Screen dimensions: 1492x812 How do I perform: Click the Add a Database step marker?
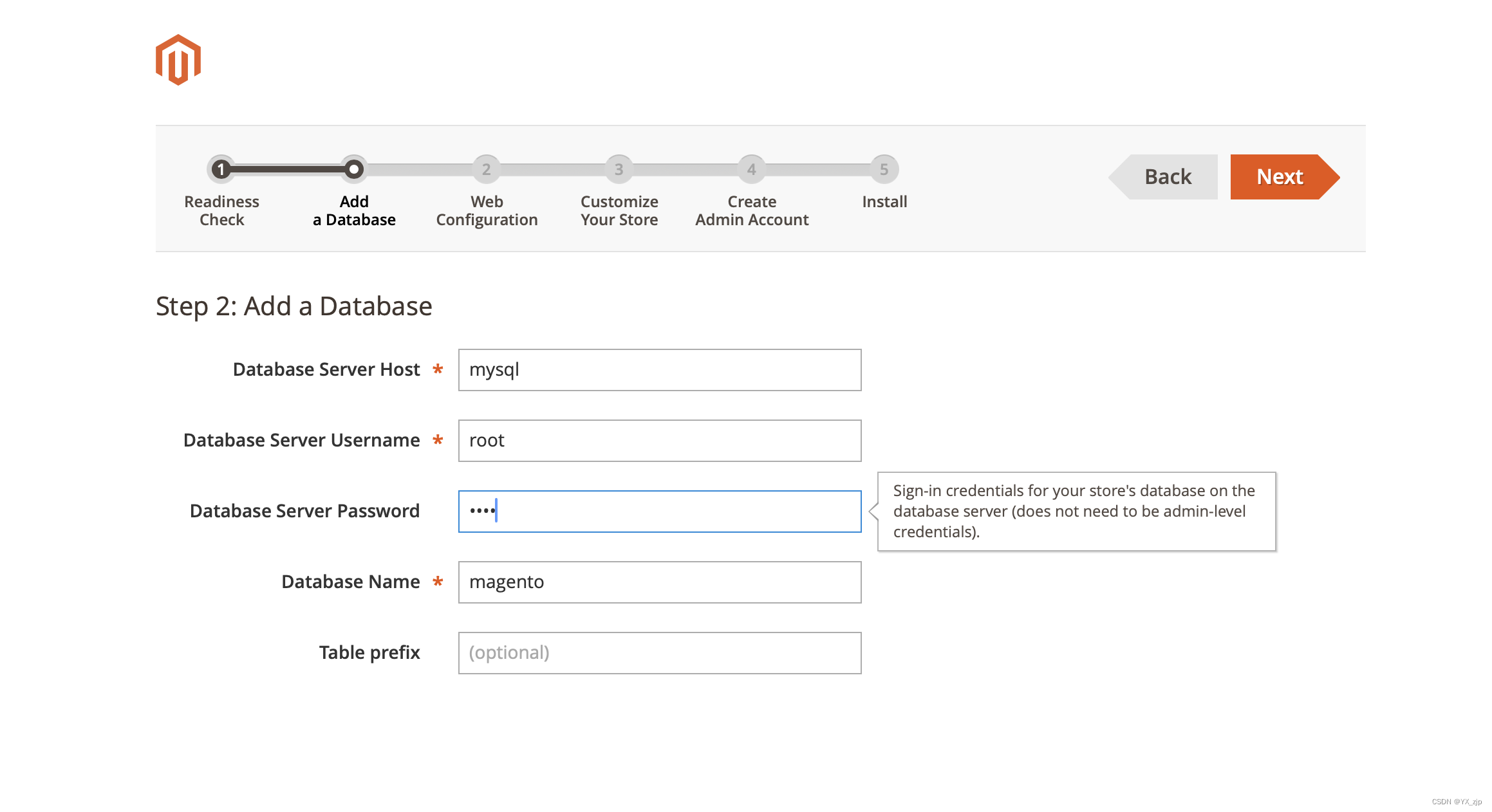click(354, 169)
